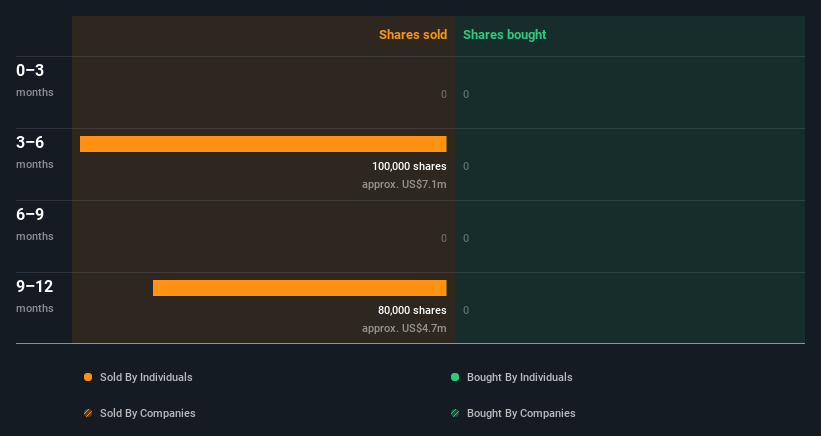Select the 9–12 months row label
The width and height of the screenshot is (821, 436).
coord(35,296)
